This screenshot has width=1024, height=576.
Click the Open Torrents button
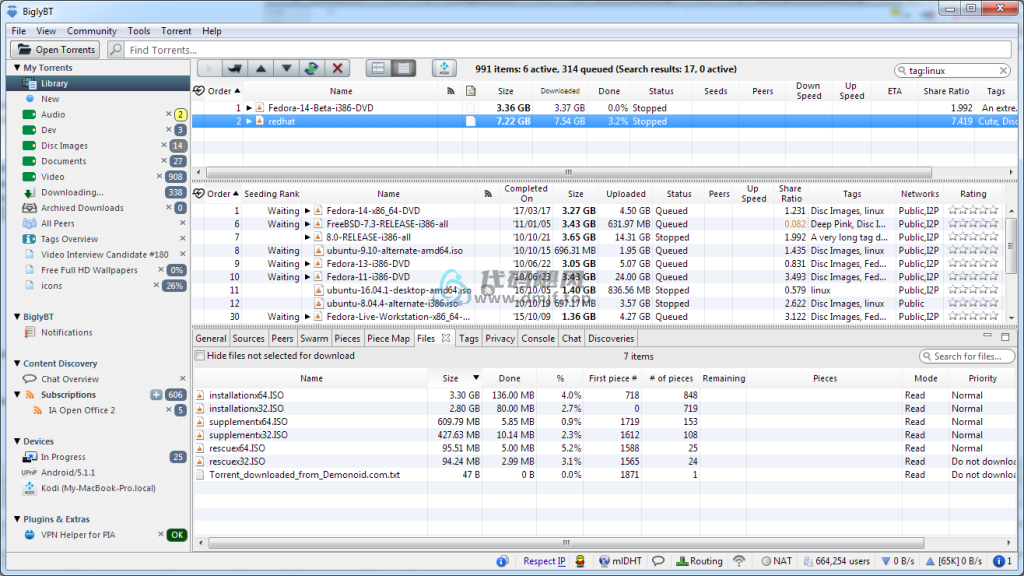56,50
